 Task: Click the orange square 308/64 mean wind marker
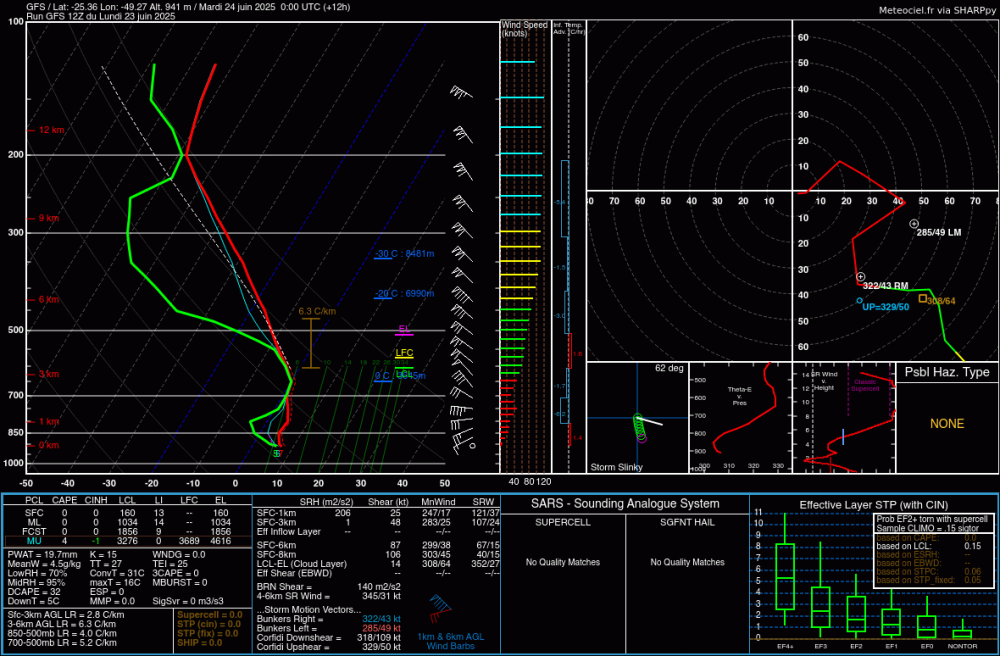pos(922,298)
